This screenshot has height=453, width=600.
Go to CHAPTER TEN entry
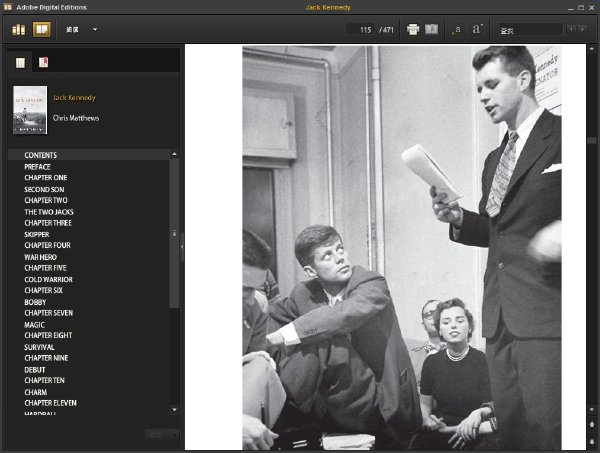pos(44,381)
